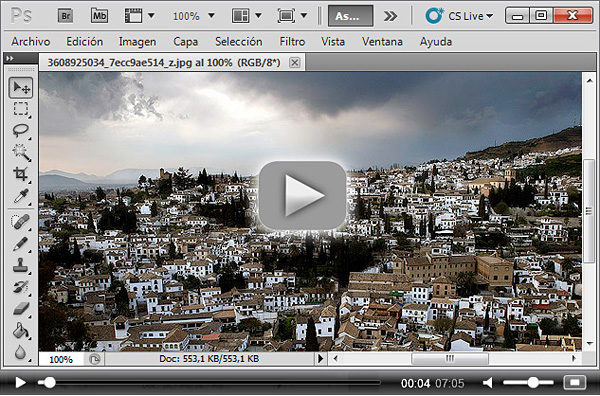Open the arrange documents dropdown arrow
Image resolution: width=600 pixels, height=396 pixels.
click(258, 16)
